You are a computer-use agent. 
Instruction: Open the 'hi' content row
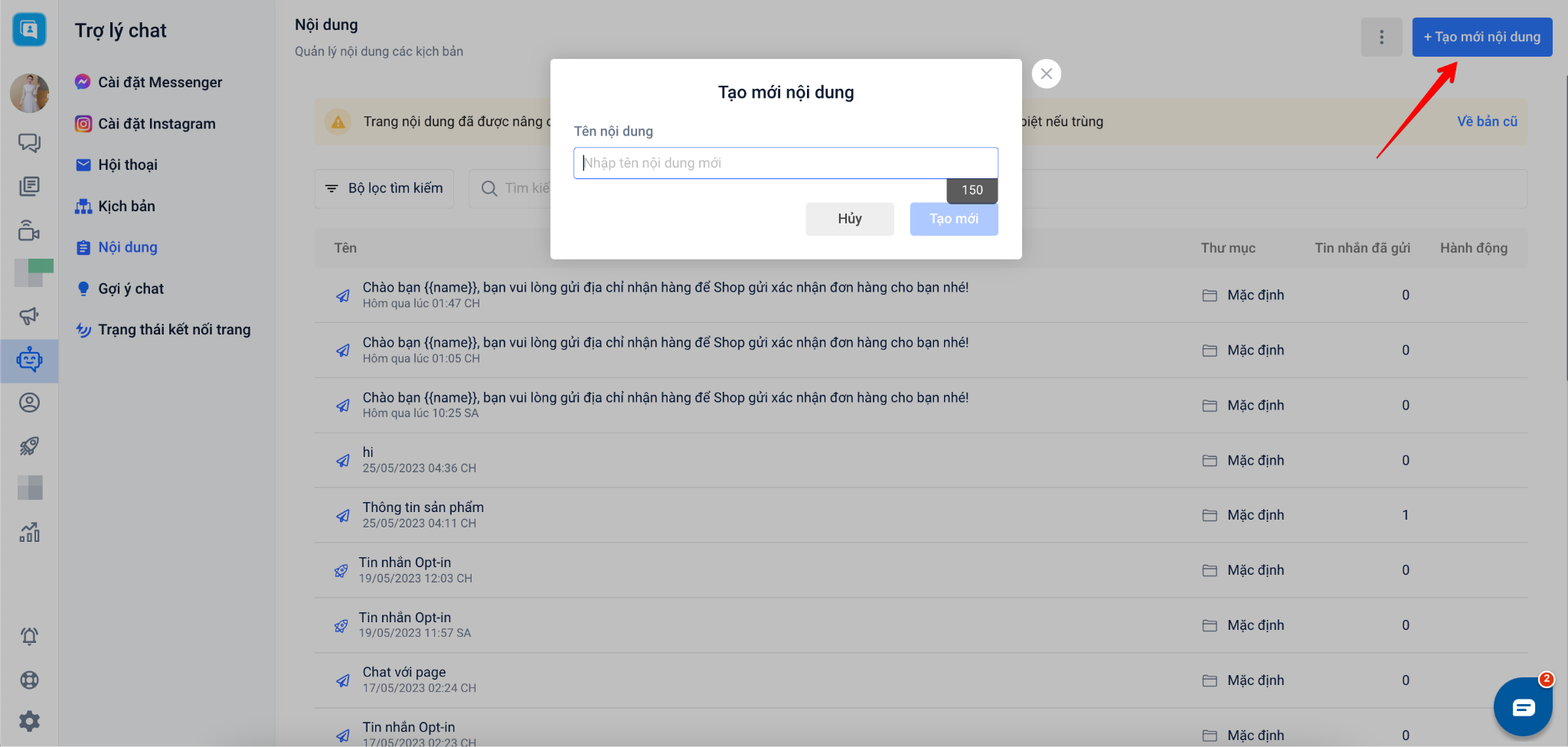[920, 460]
